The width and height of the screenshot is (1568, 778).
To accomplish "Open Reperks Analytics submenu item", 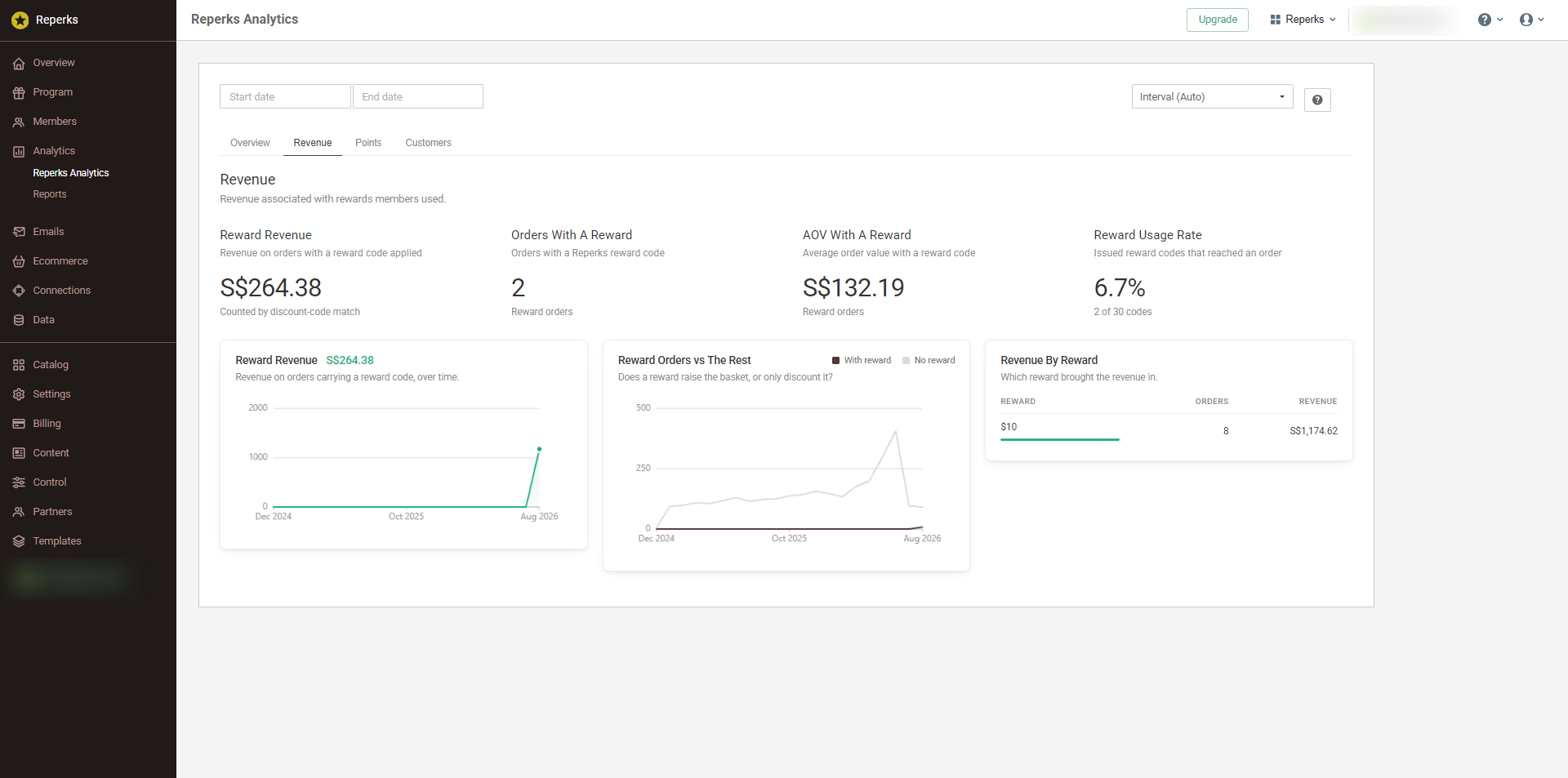I will click(71, 173).
